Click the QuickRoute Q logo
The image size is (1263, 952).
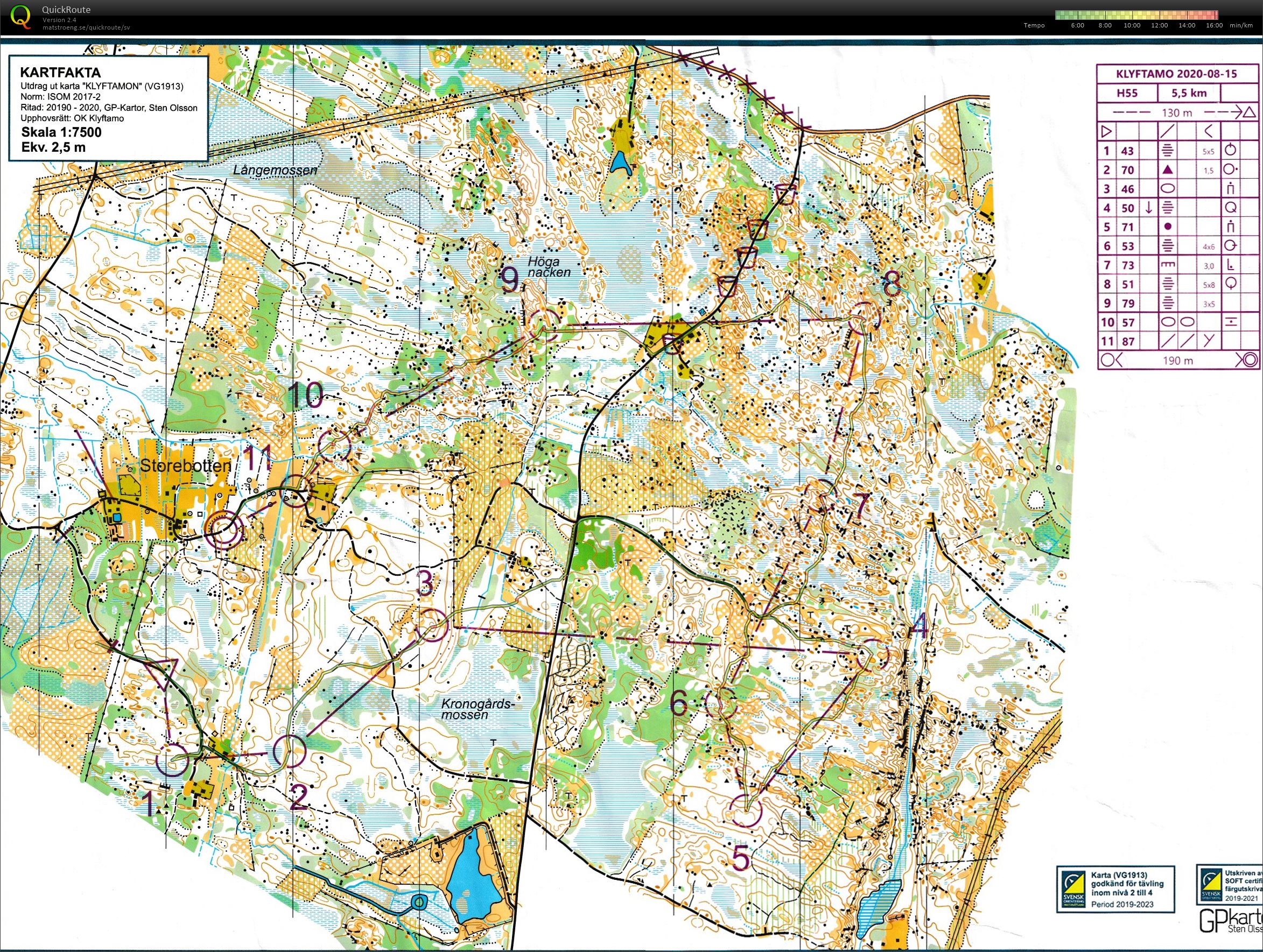pos(21,16)
